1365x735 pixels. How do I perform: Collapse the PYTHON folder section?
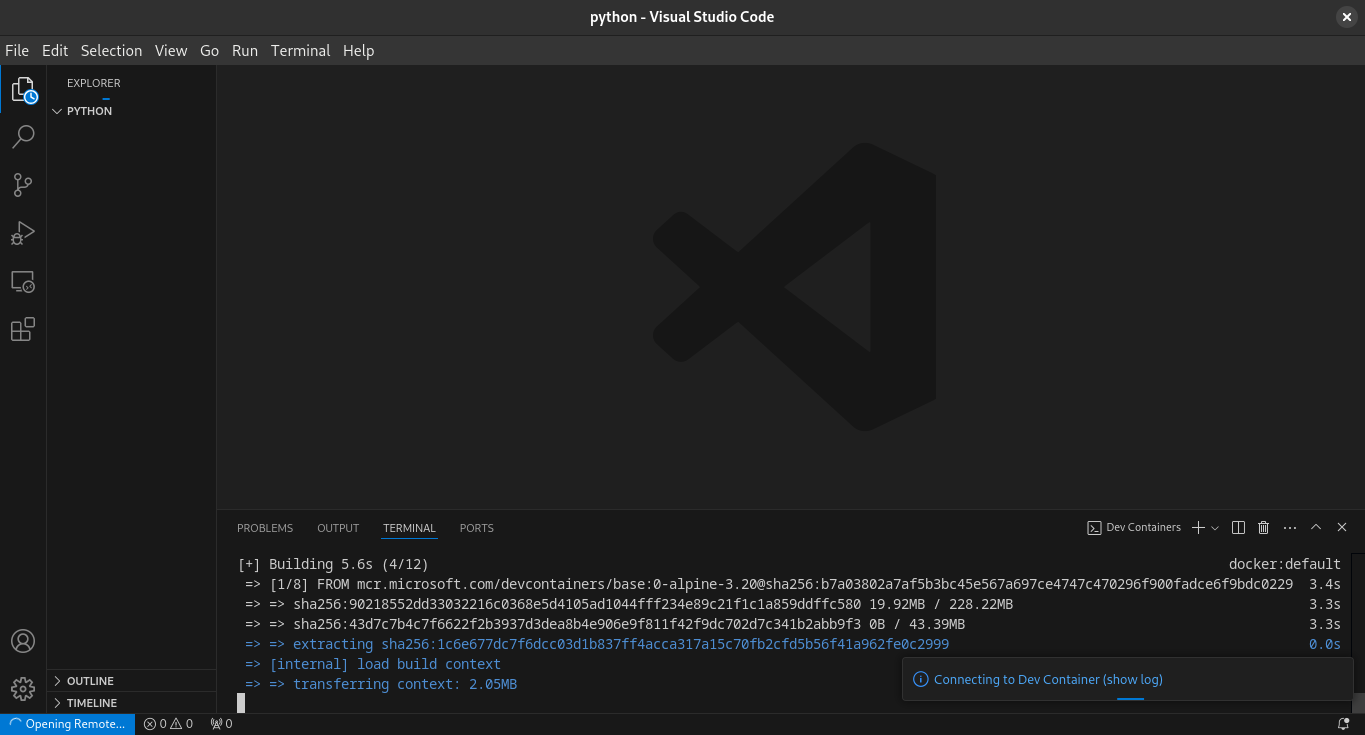click(x=89, y=111)
